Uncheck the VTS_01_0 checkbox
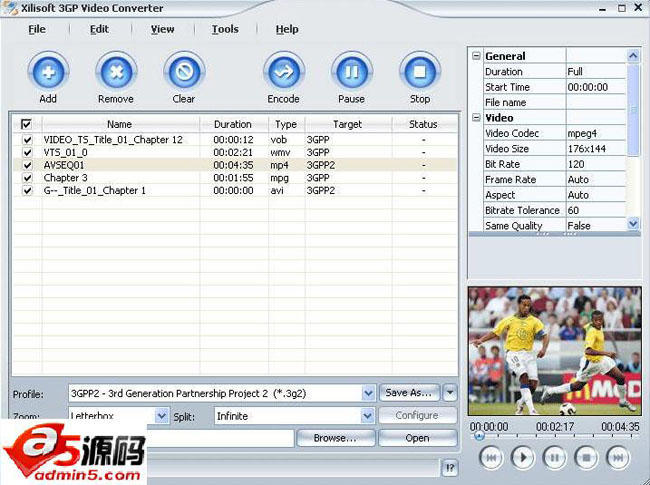Image resolution: width=650 pixels, height=485 pixels. 27,153
